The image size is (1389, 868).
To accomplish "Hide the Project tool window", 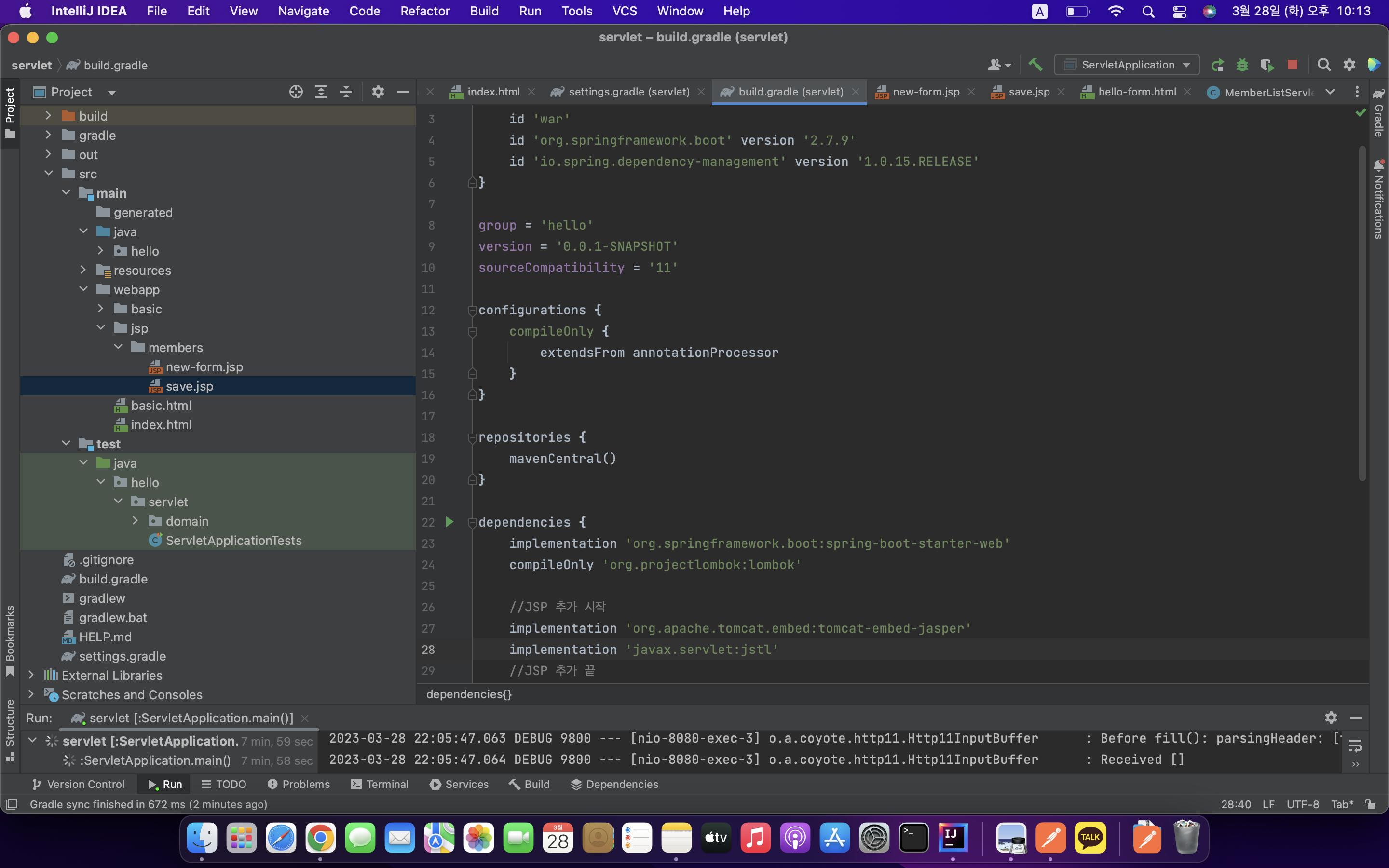I will (403, 92).
